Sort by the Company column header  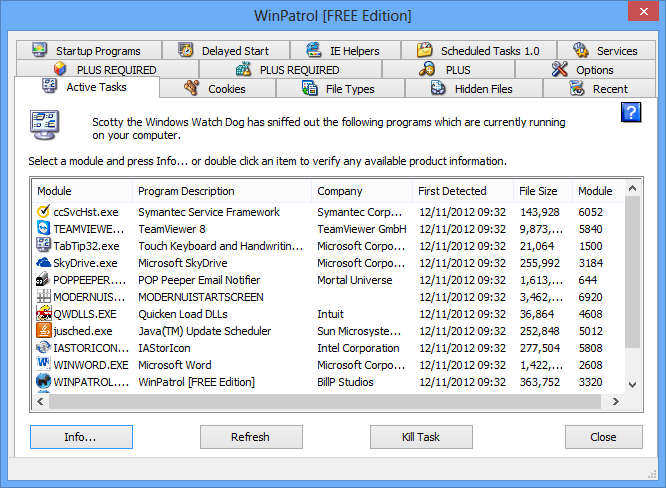(362, 191)
